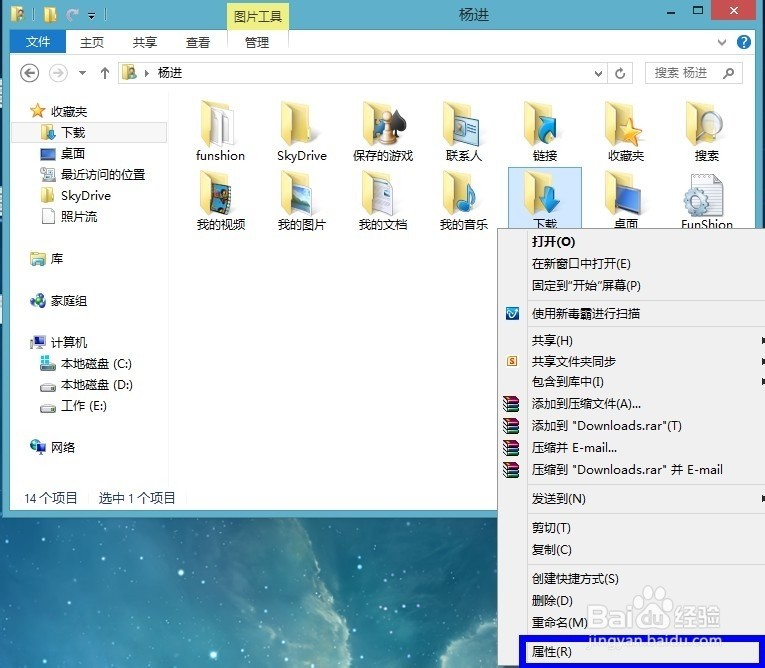Select the 我的图片 folder
This screenshot has height=668, width=765.
click(x=302, y=200)
